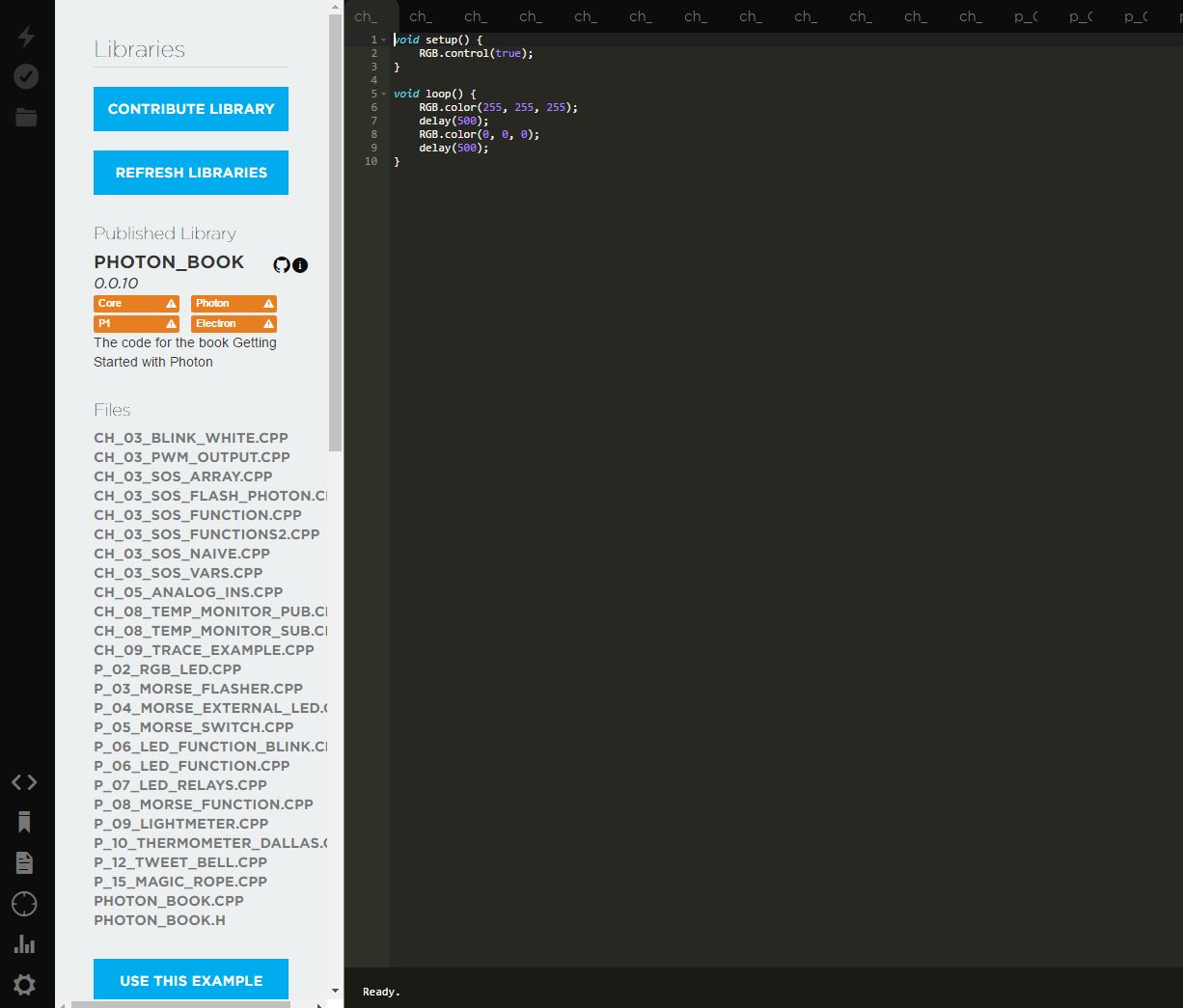Open the Docs document icon
The image size is (1183, 1008).
pos(24,862)
